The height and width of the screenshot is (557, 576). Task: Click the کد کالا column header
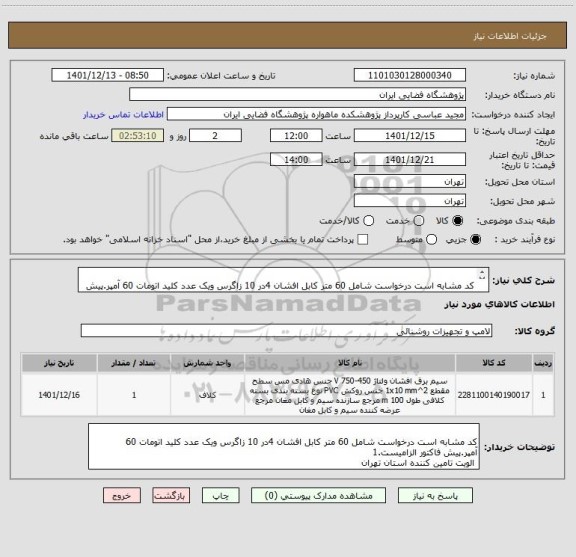494,363
